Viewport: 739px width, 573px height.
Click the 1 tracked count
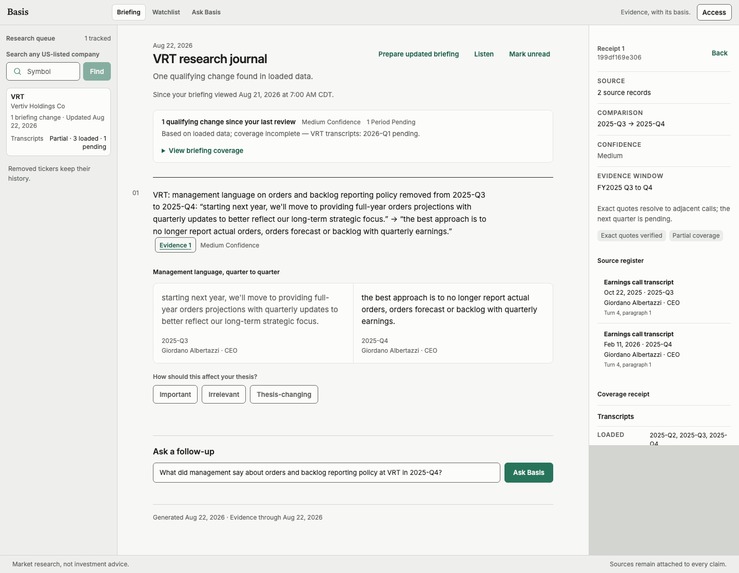98,39
